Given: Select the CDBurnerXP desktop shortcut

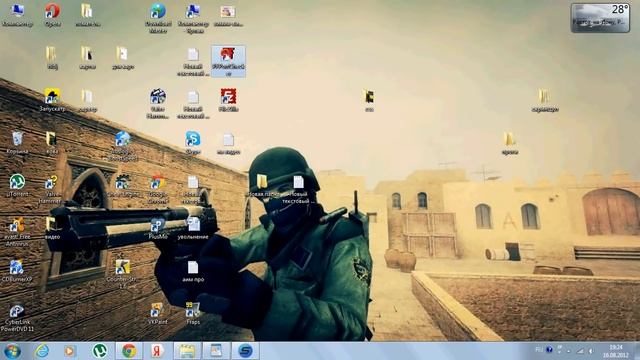Looking at the screenshot, I should pos(17,271).
